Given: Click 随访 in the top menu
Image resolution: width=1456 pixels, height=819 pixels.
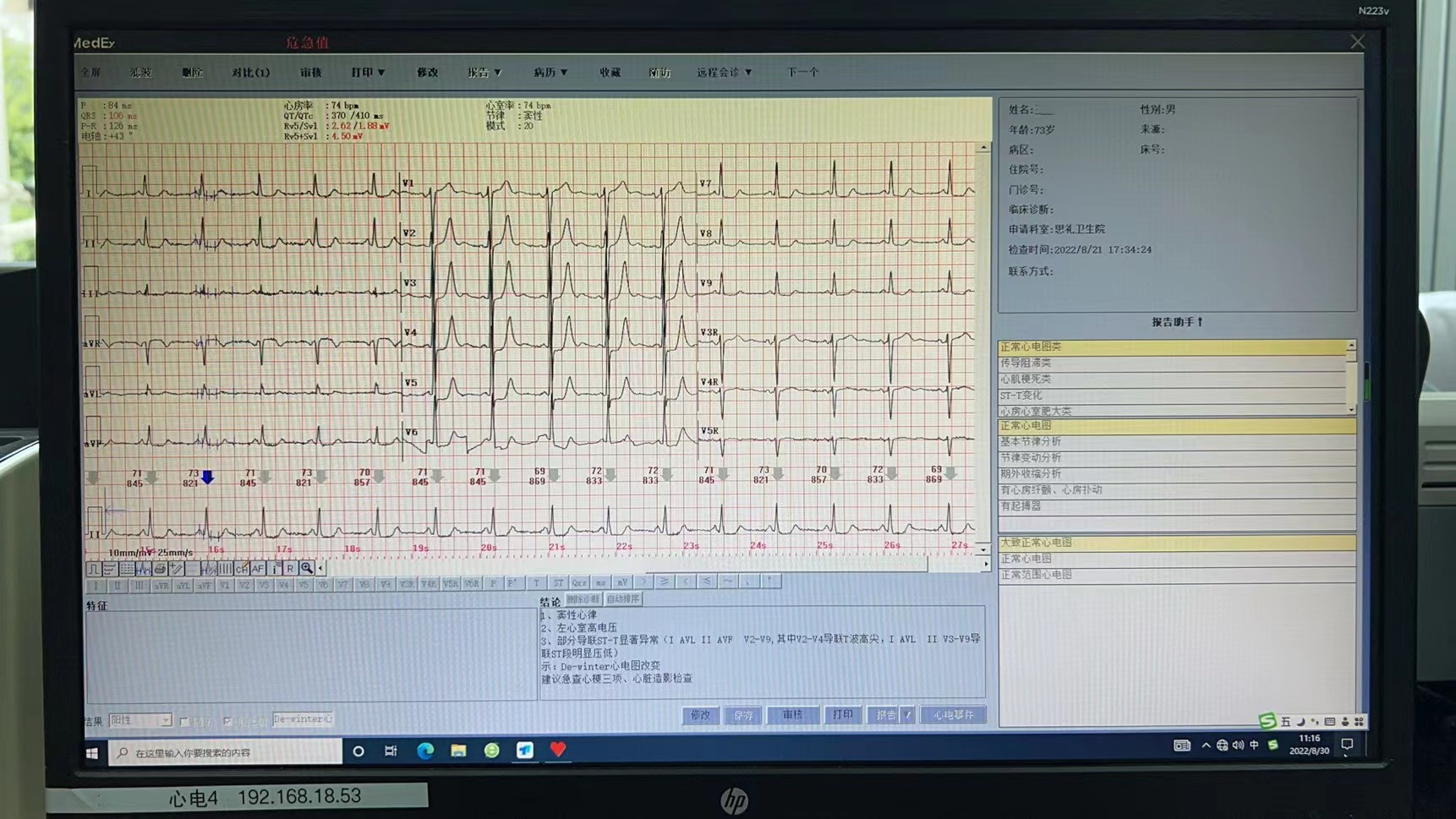Looking at the screenshot, I should [660, 73].
